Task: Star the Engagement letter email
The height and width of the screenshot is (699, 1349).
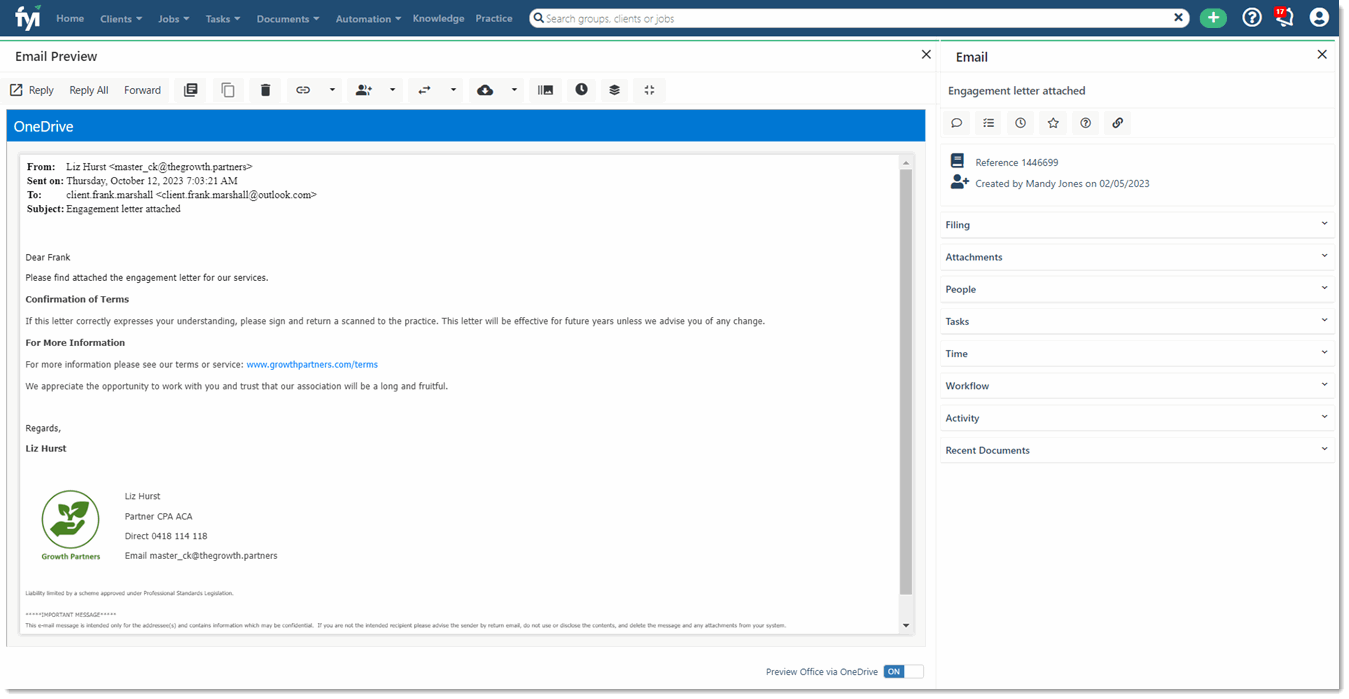Action: pyautogui.click(x=1053, y=122)
